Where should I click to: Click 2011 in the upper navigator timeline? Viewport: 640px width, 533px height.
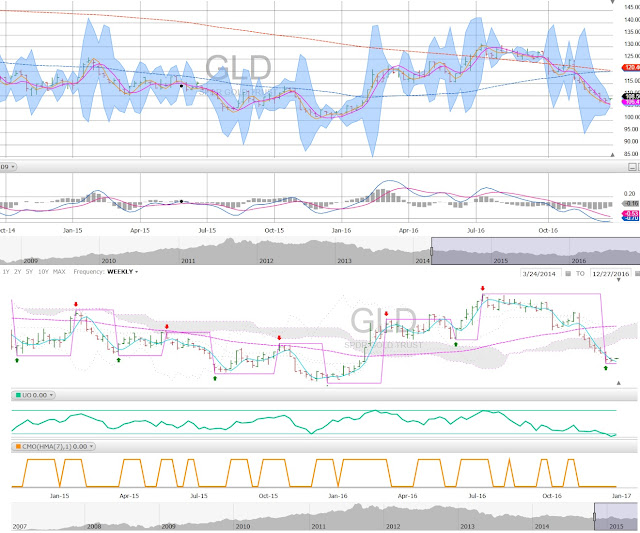click(x=188, y=260)
